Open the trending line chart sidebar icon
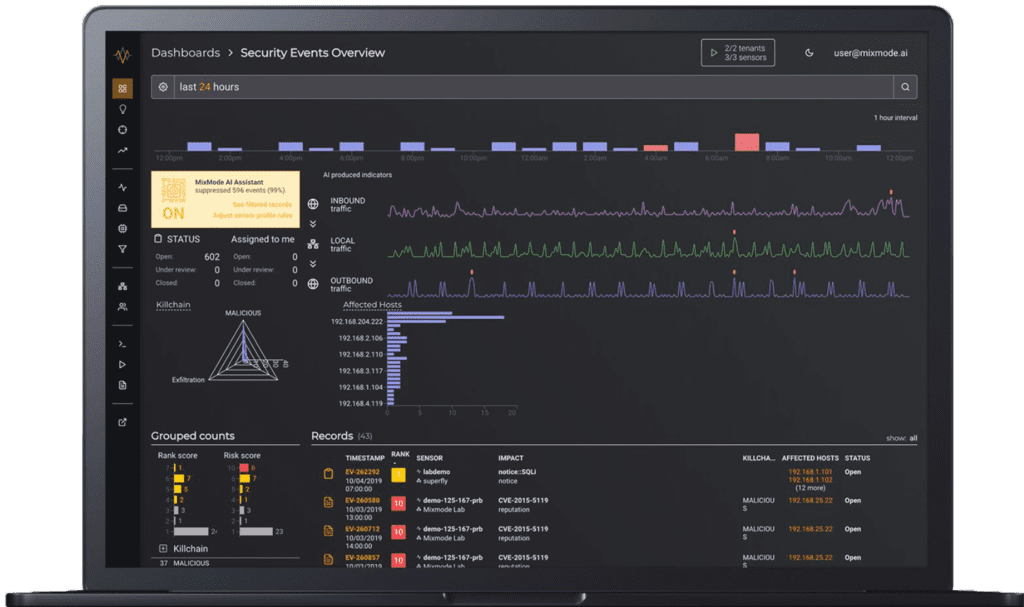The width and height of the screenshot is (1024, 607). (x=122, y=150)
